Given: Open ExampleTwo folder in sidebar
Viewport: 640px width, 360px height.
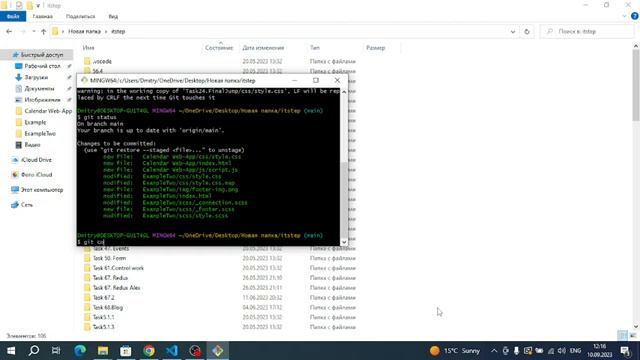Looking at the screenshot, I should pyautogui.click(x=40, y=133).
